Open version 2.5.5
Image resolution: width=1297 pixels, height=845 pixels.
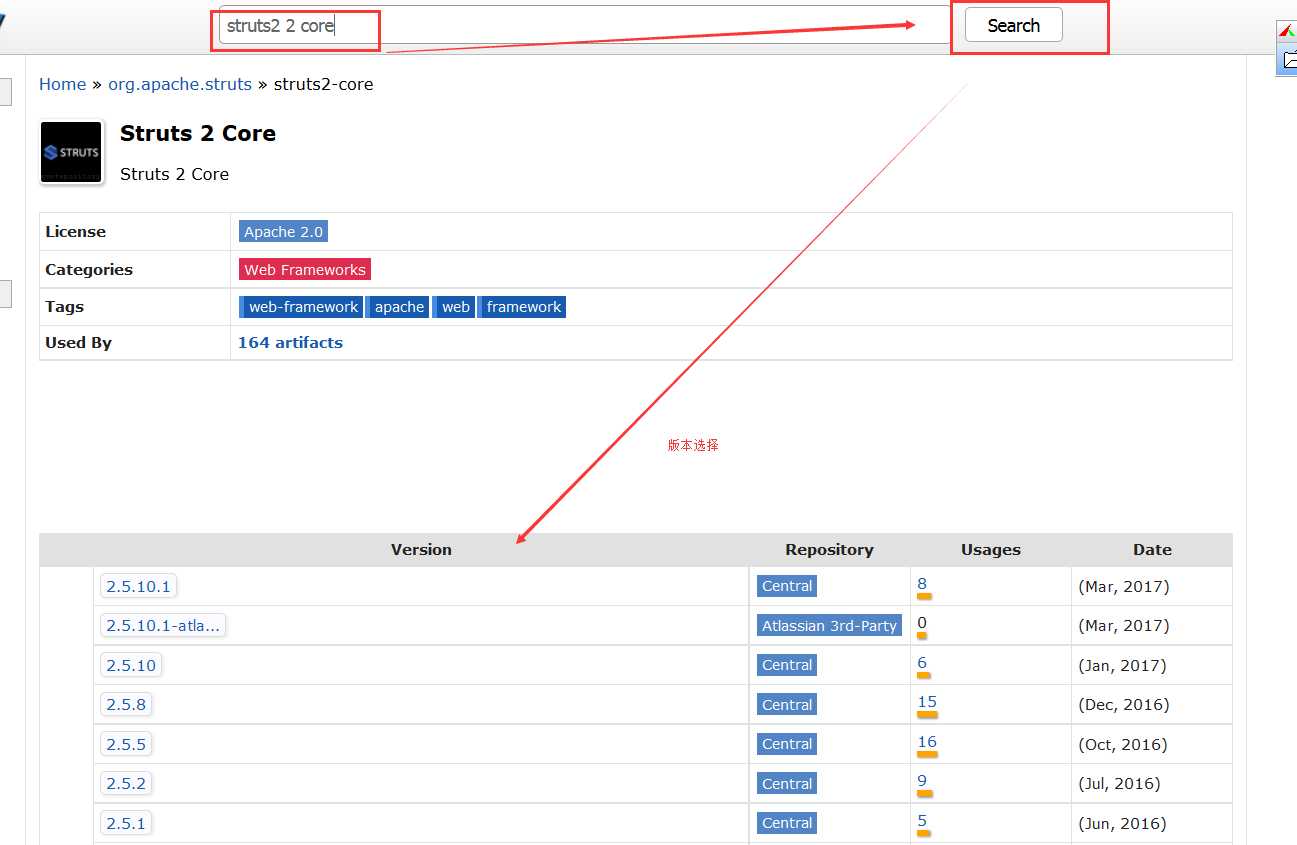(x=126, y=744)
